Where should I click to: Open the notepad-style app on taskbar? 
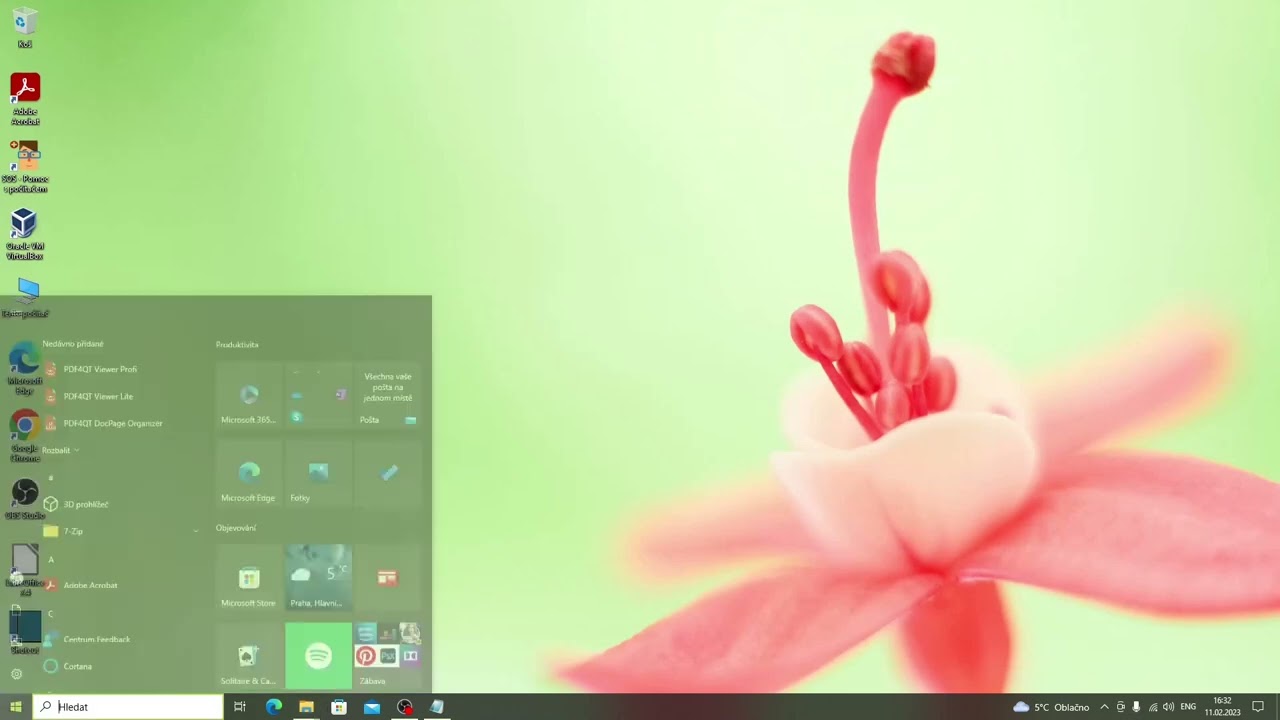point(437,707)
